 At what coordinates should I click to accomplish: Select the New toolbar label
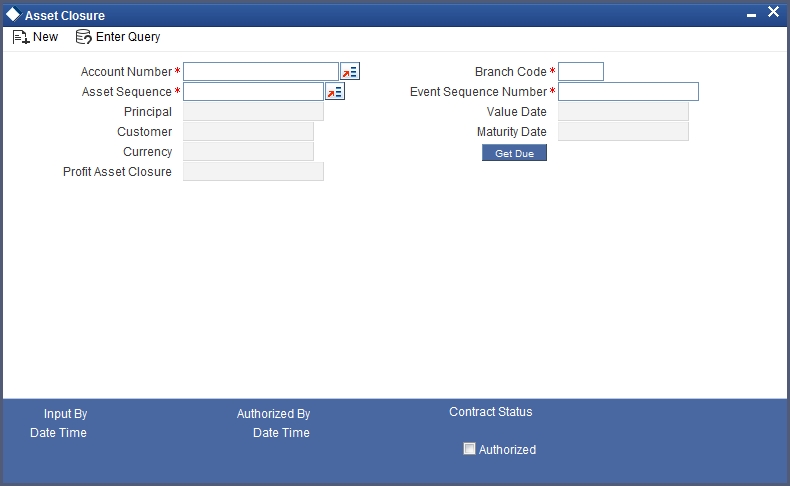tap(45, 37)
